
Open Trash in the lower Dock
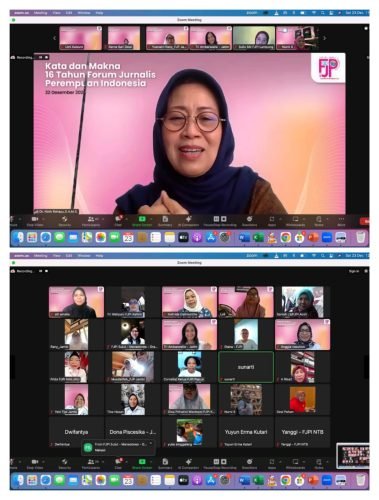pos(360,480)
